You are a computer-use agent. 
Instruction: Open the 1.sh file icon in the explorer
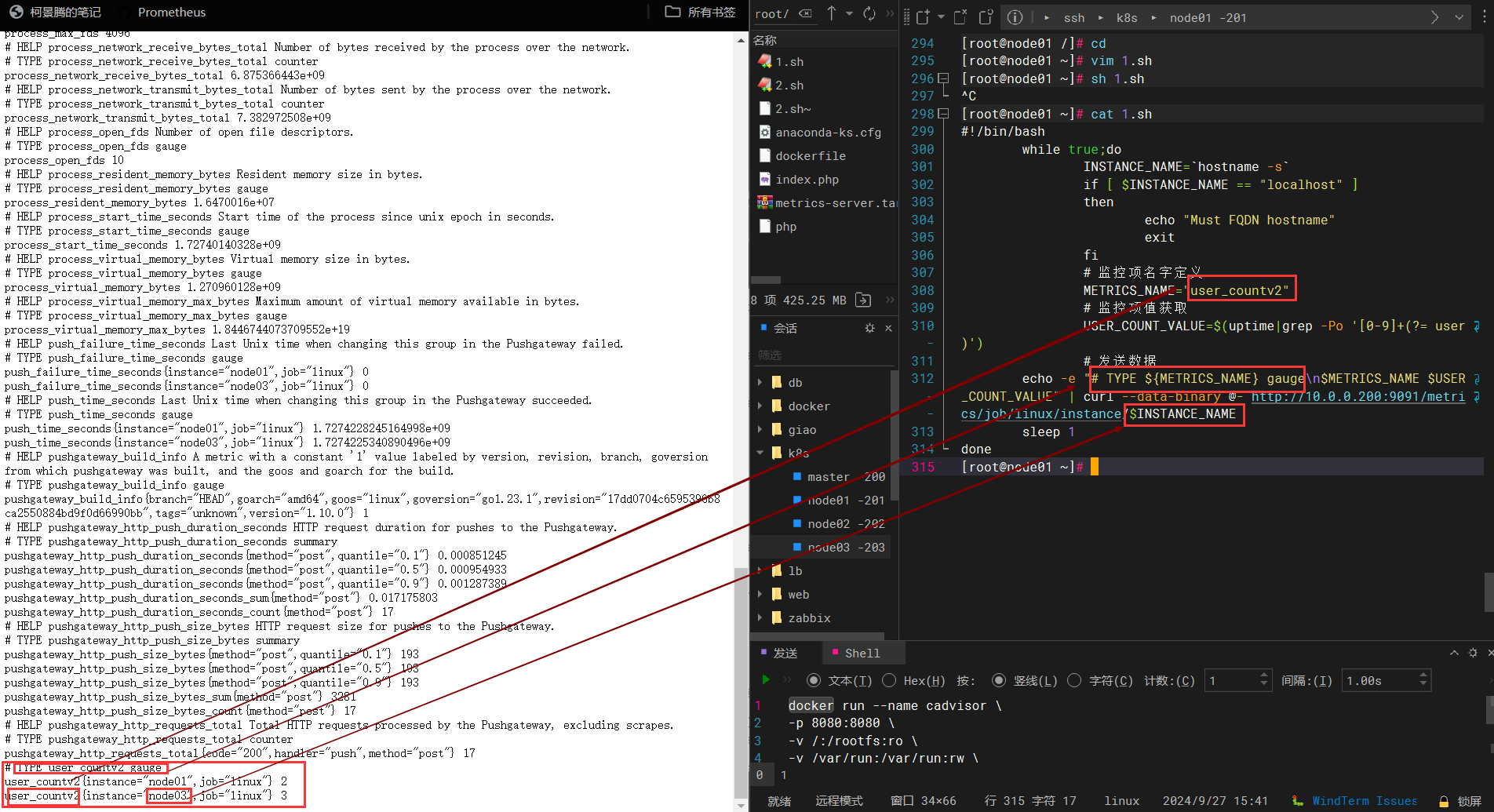tap(765, 61)
